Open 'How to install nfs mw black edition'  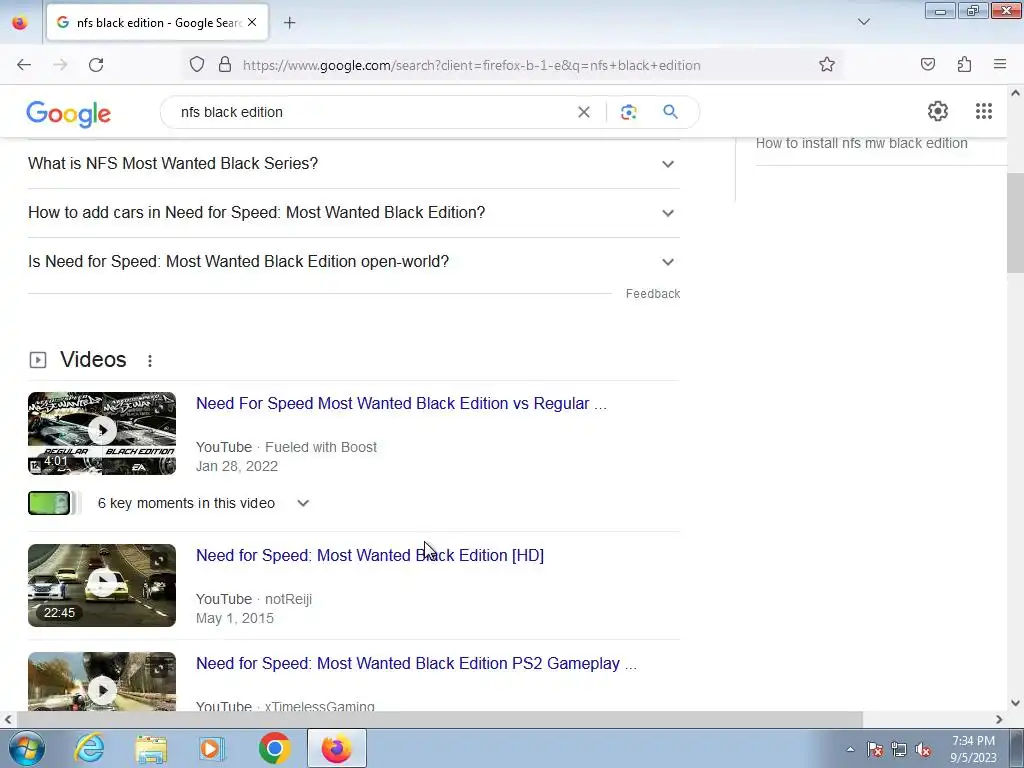click(861, 143)
